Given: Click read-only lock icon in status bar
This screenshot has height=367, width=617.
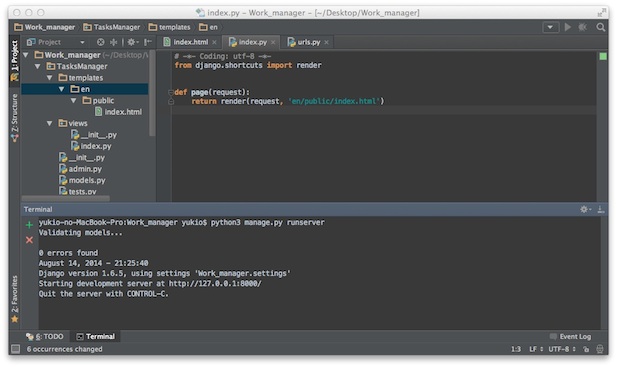Looking at the screenshot, I should (586, 349).
